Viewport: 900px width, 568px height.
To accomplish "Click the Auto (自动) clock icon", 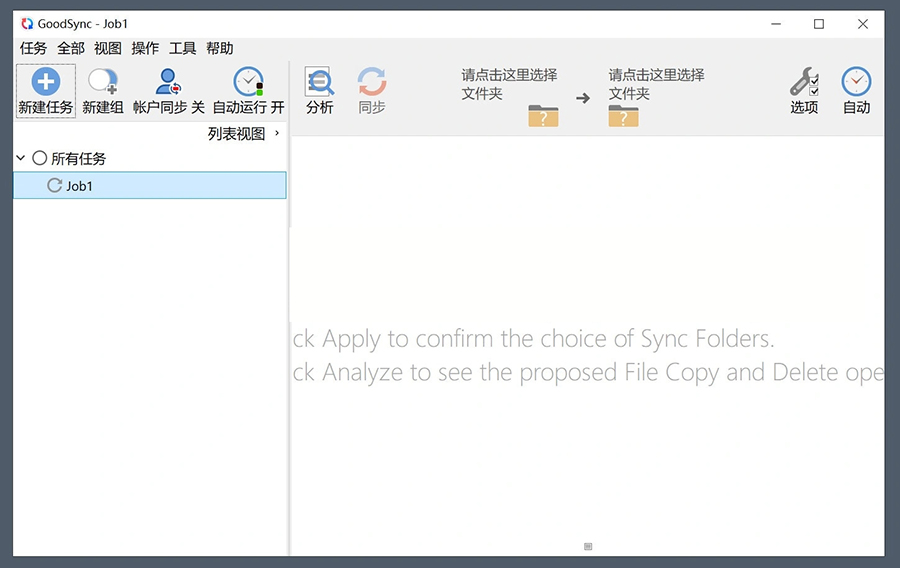I will click(x=856, y=82).
